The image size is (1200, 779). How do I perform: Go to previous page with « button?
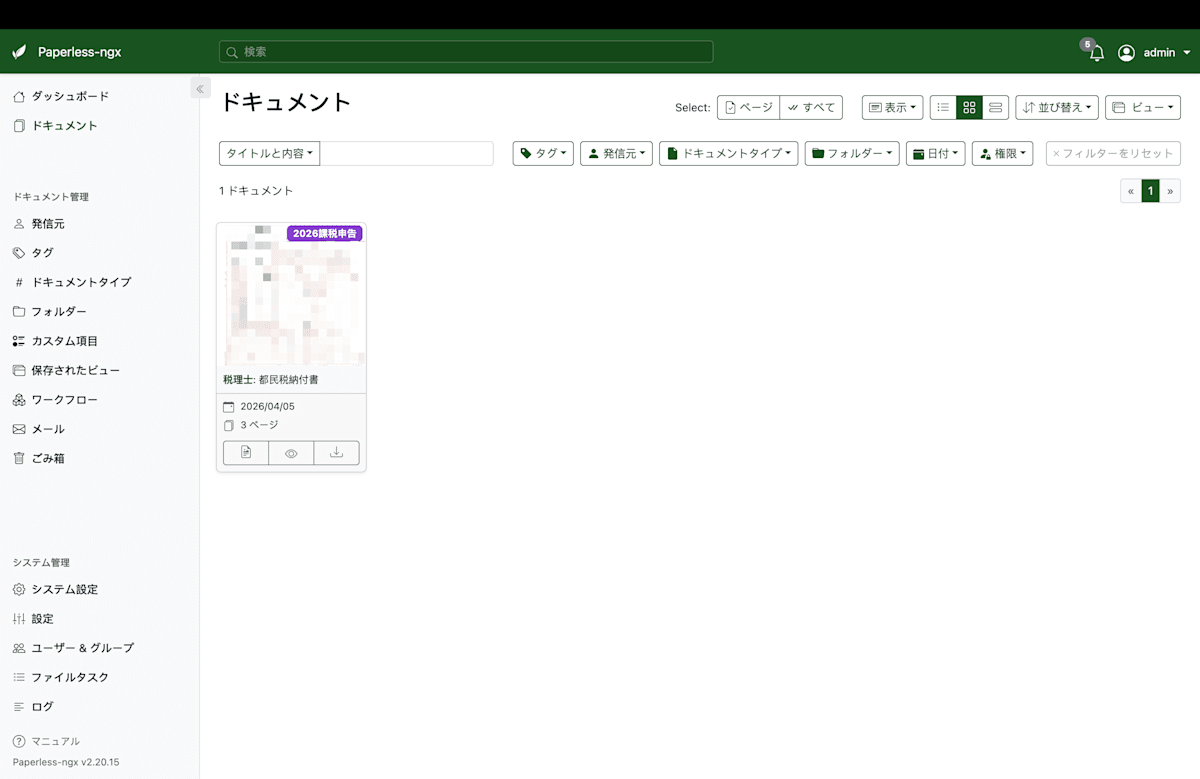(1131, 191)
